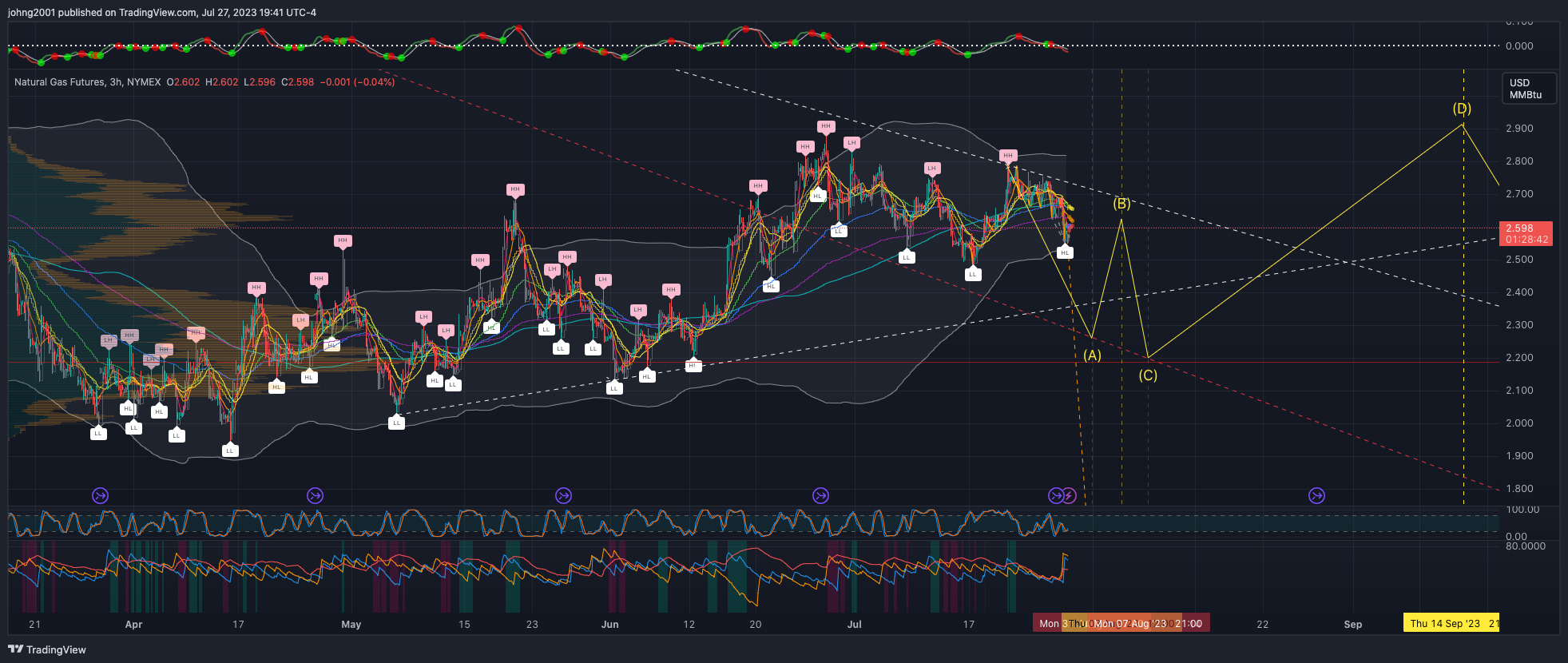Click the 100.00 oscillator scale value
This screenshot has width=1568, height=663.
pos(1522,509)
